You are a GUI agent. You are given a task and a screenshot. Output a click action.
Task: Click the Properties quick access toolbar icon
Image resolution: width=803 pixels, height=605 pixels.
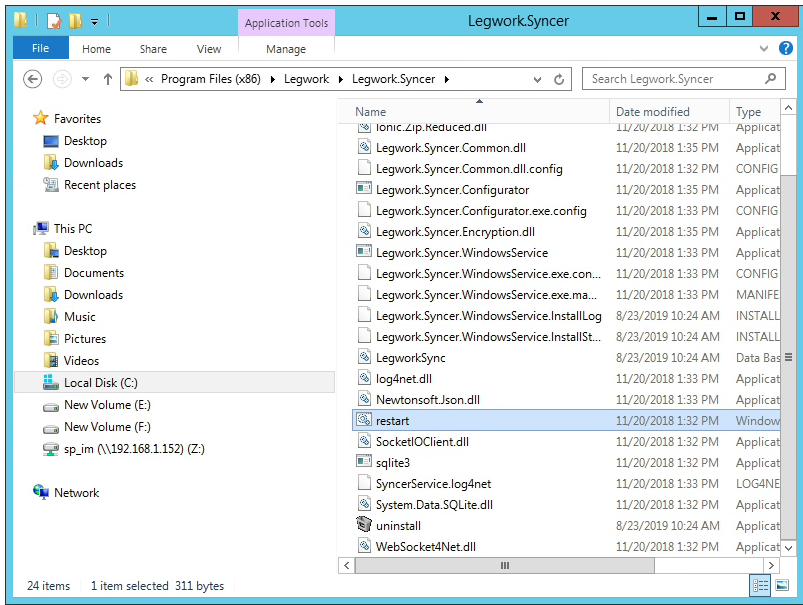click(54, 21)
